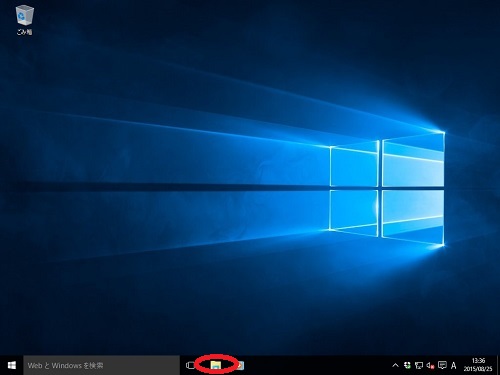The width and height of the screenshot is (500, 375).
Task: Click the Windows logo on the wallpaper
Action: (x=387, y=189)
